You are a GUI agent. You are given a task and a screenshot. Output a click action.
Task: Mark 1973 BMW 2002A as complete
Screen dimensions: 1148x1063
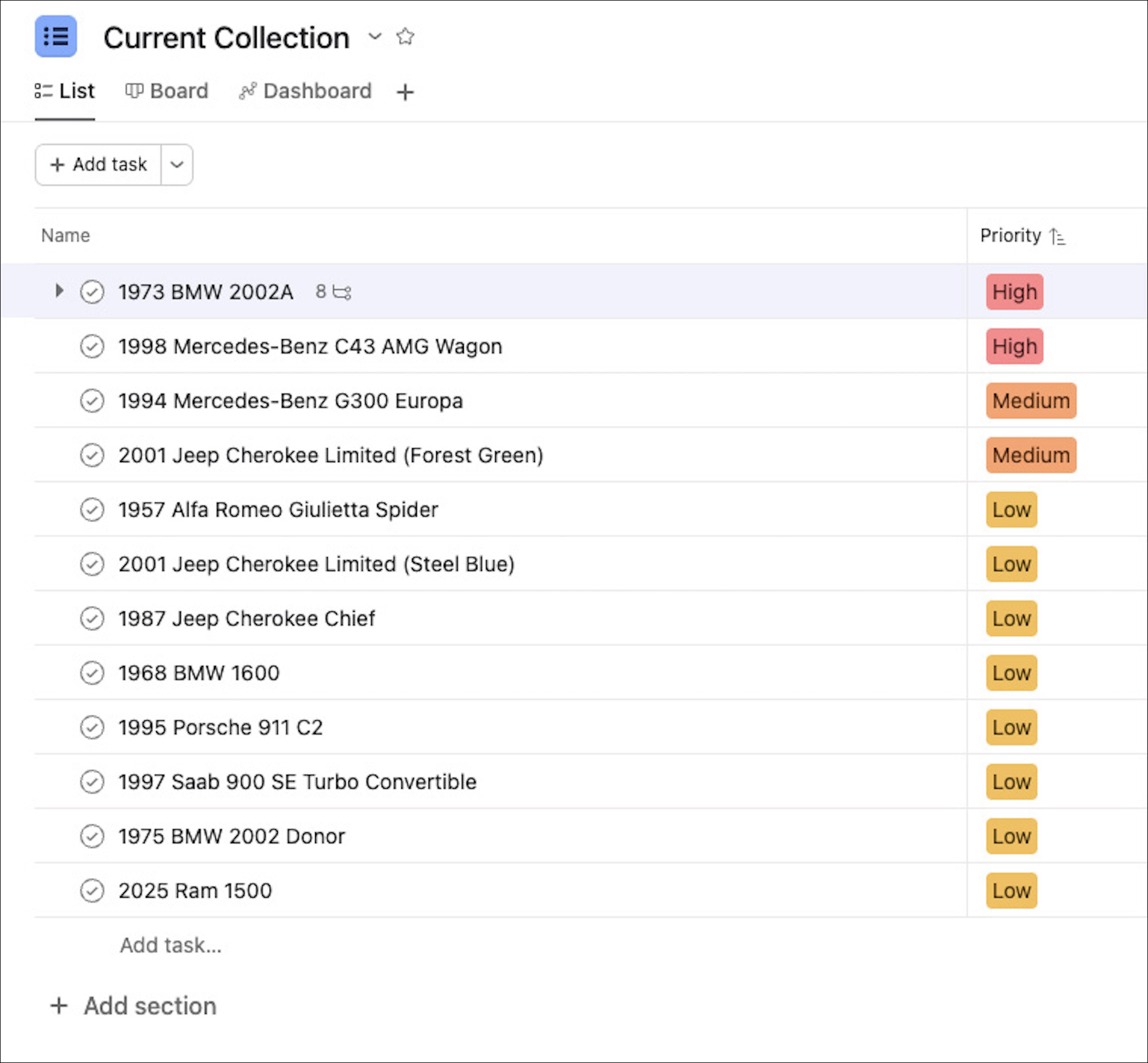tap(92, 292)
